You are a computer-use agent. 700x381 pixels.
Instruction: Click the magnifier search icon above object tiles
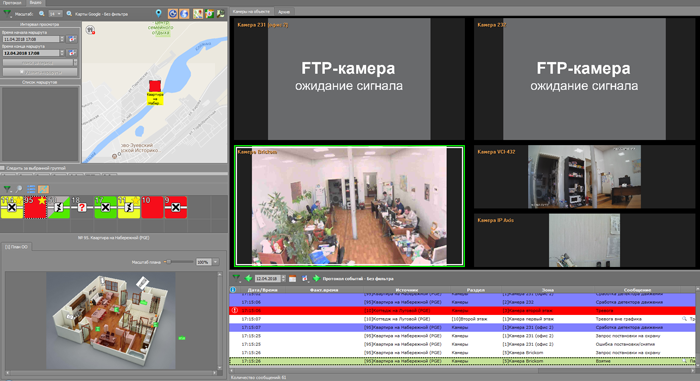tap(19, 189)
